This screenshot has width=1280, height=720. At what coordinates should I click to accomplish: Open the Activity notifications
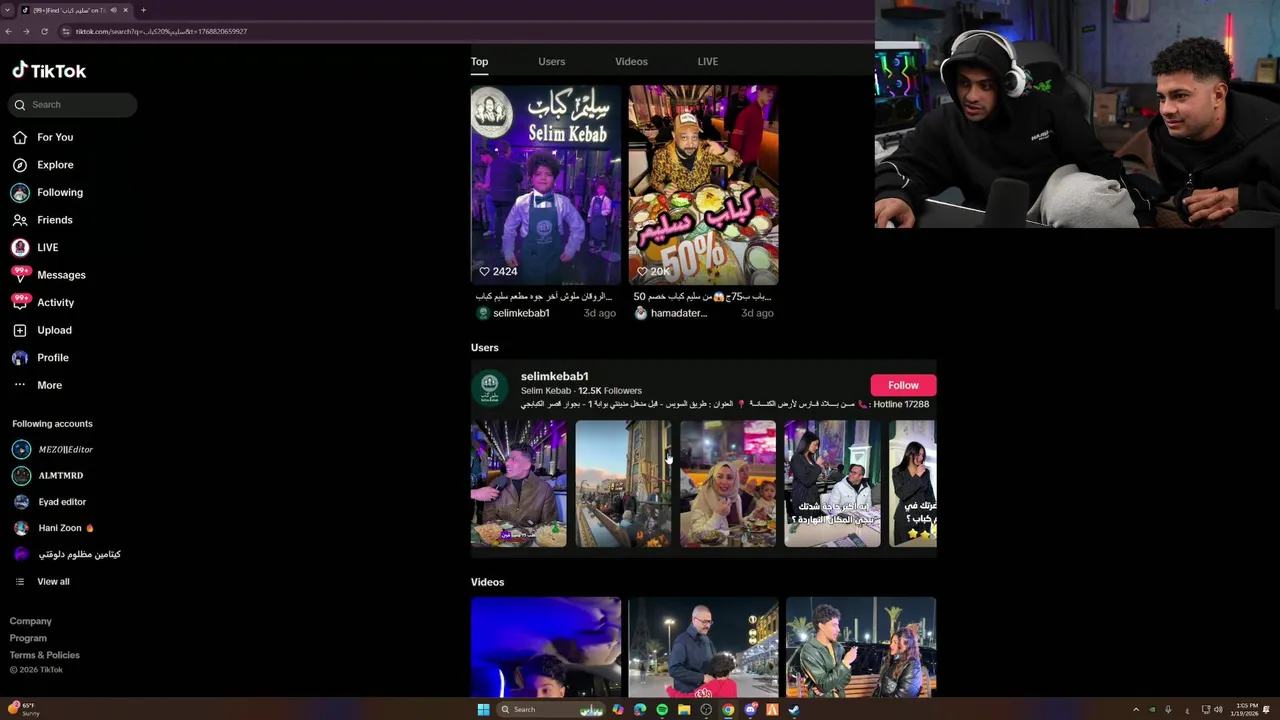coord(43,302)
